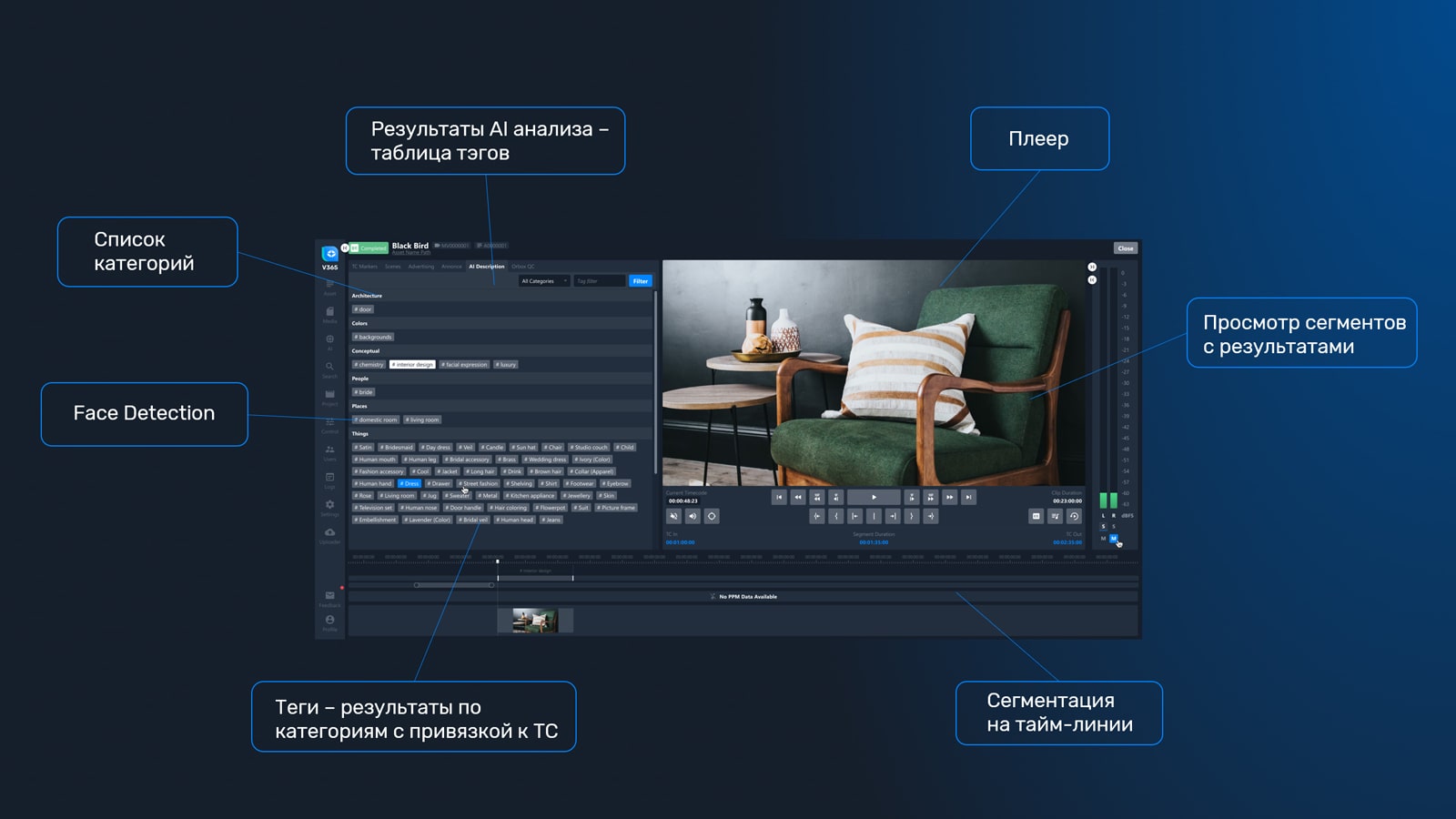Image resolution: width=1456 pixels, height=819 pixels.
Task: Jump to clip start in player
Action: (779, 497)
